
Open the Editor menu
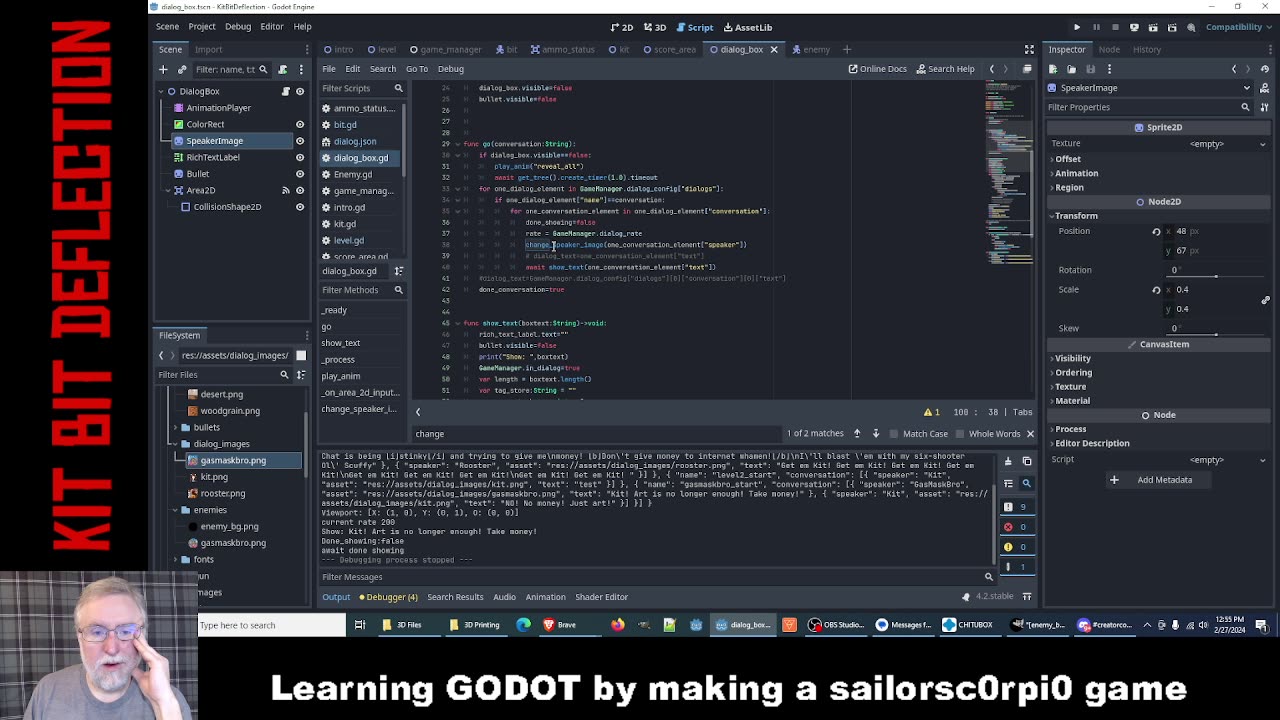pos(272,27)
